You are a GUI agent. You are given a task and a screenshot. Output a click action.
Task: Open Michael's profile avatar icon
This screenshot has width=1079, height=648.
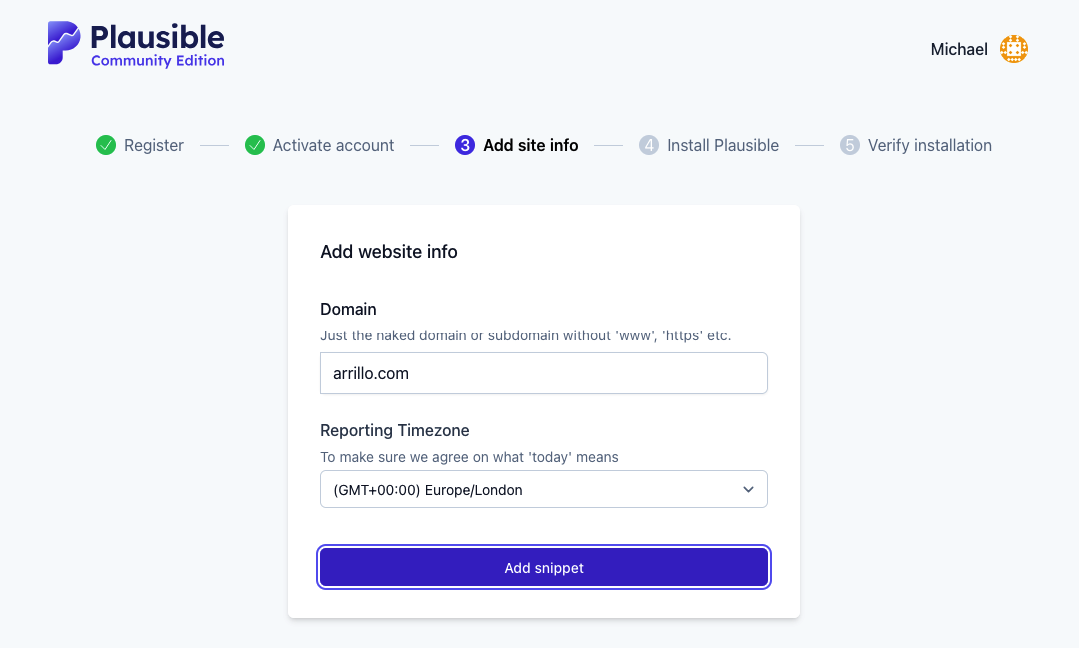(1013, 48)
